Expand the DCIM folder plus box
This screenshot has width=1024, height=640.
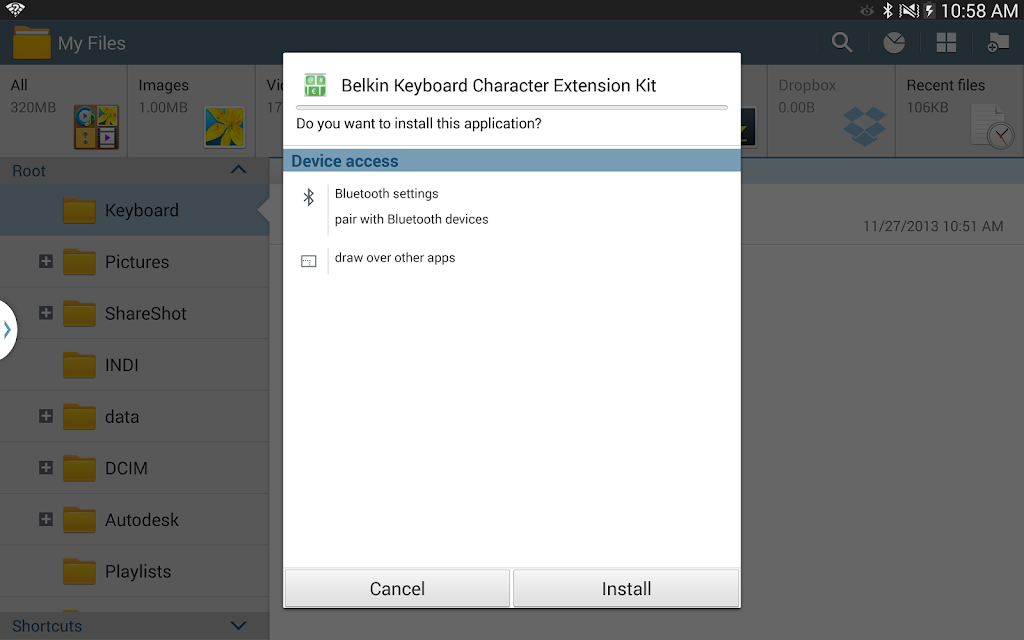click(46, 468)
